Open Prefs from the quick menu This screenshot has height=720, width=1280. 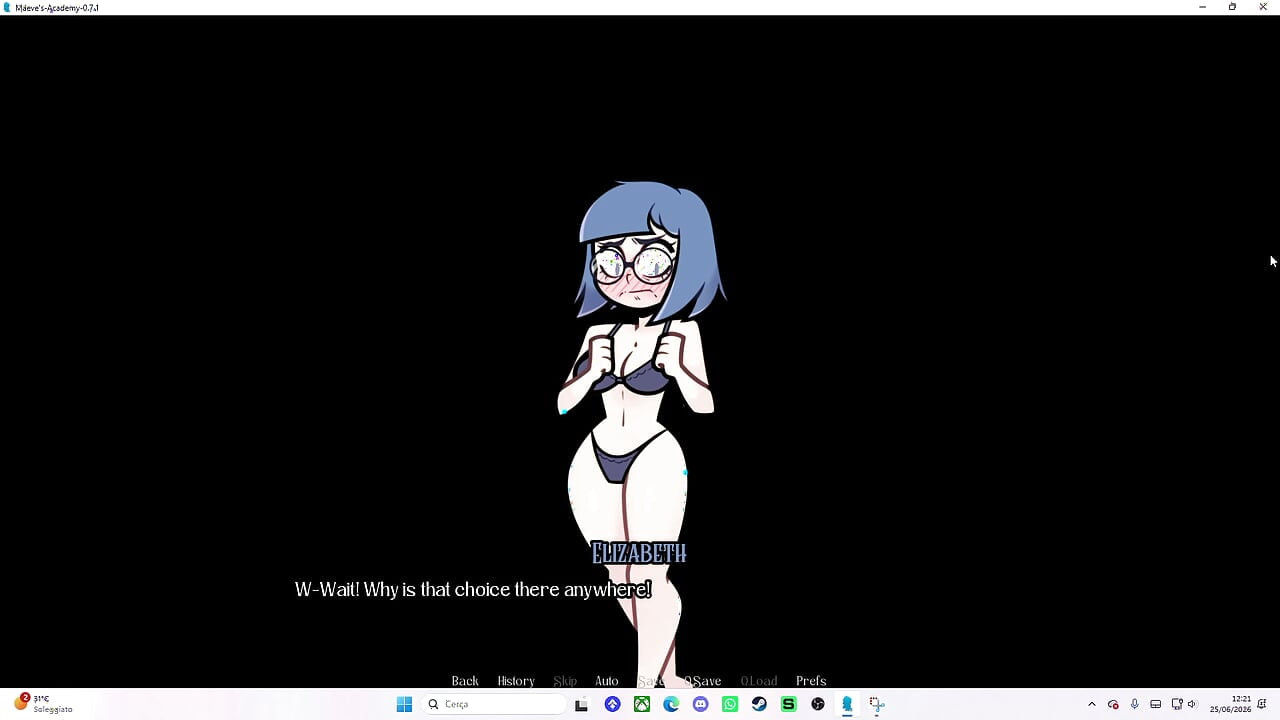pyautogui.click(x=811, y=681)
